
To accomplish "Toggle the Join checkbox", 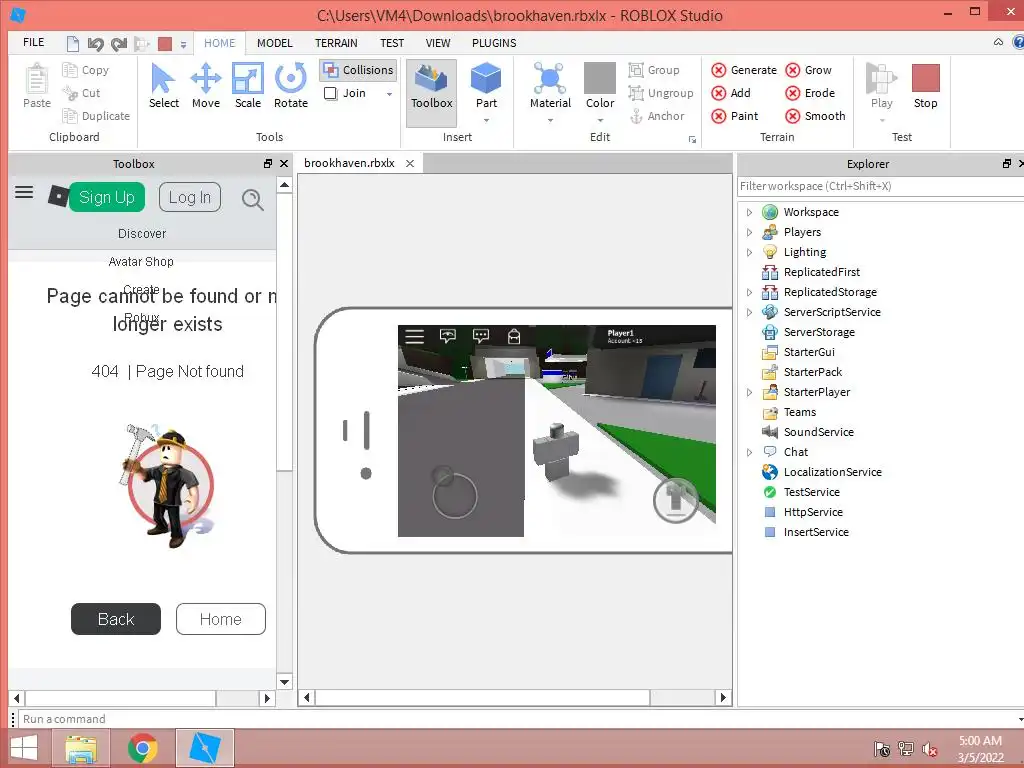I will [x=331, y=93].
